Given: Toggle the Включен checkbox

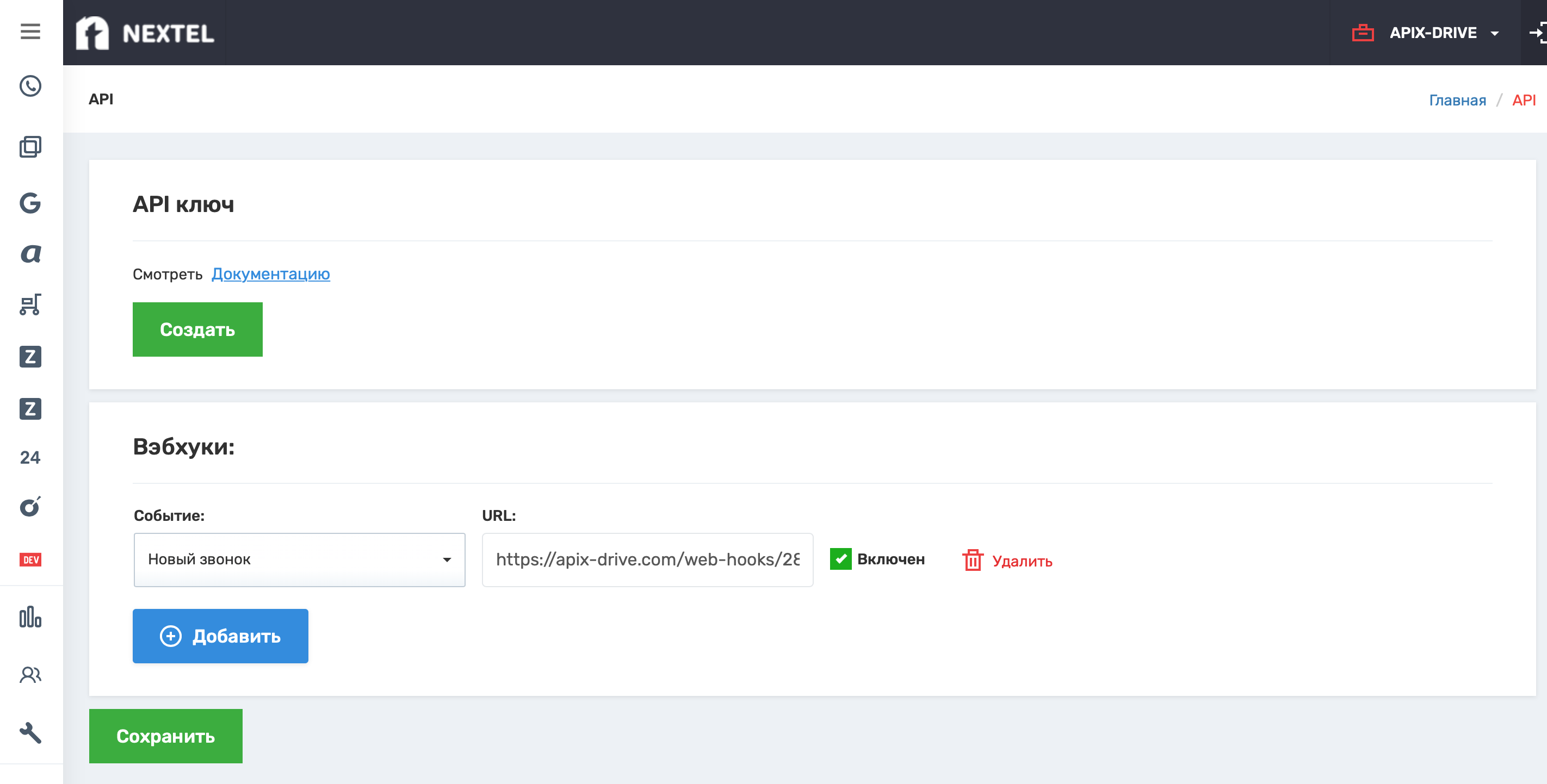Looking at the screenshot, I should (841, 559).
